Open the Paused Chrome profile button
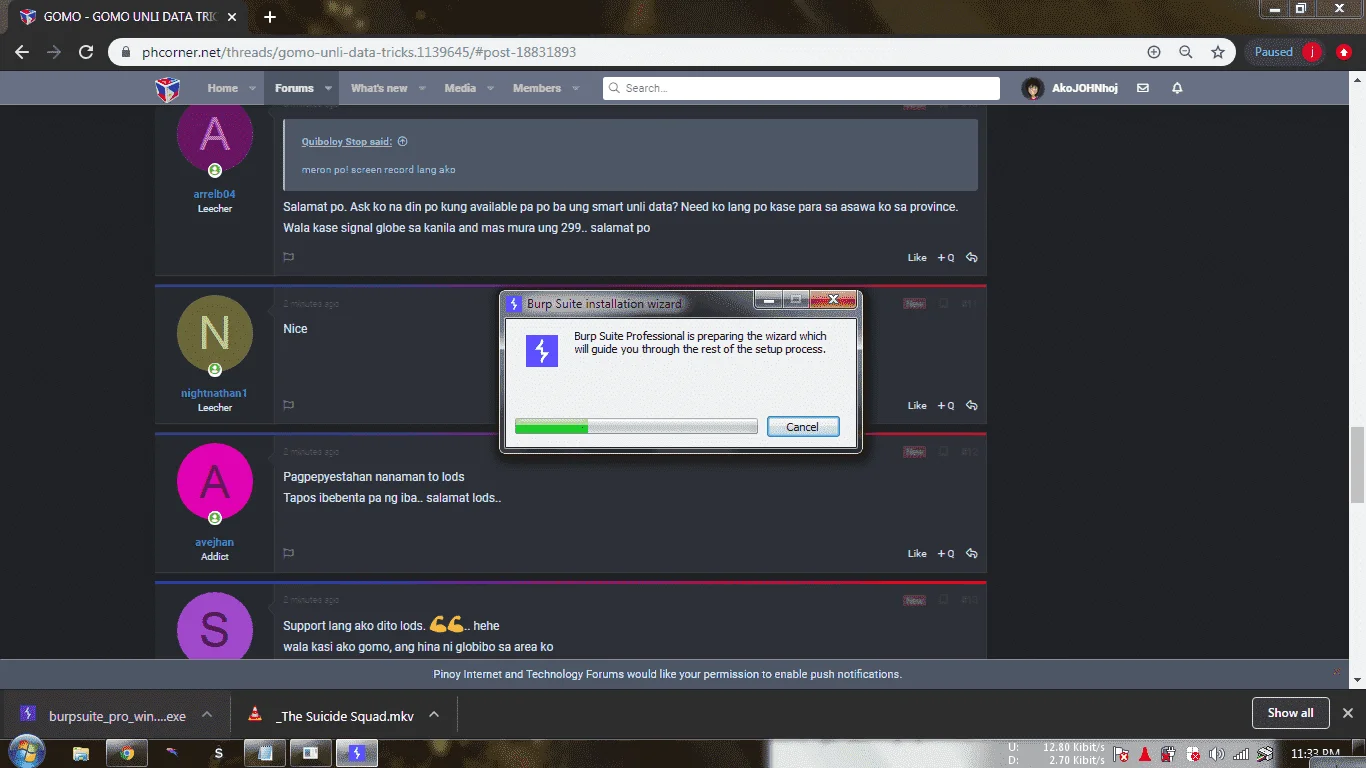This screenshot has width=1366, height=768. tap(1288, 52)
